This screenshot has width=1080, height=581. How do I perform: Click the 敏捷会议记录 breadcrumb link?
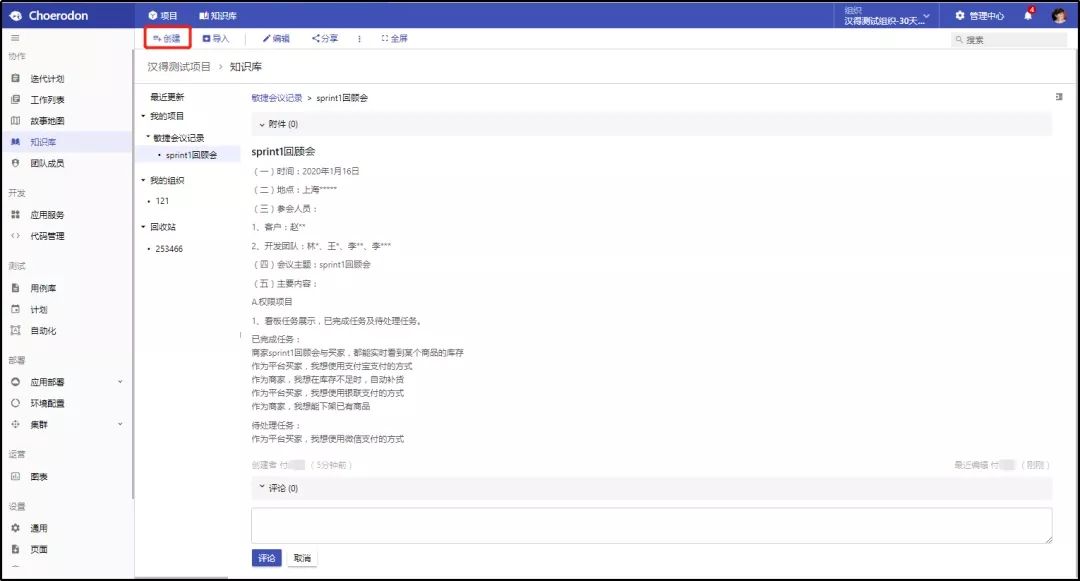coord(276,98)
